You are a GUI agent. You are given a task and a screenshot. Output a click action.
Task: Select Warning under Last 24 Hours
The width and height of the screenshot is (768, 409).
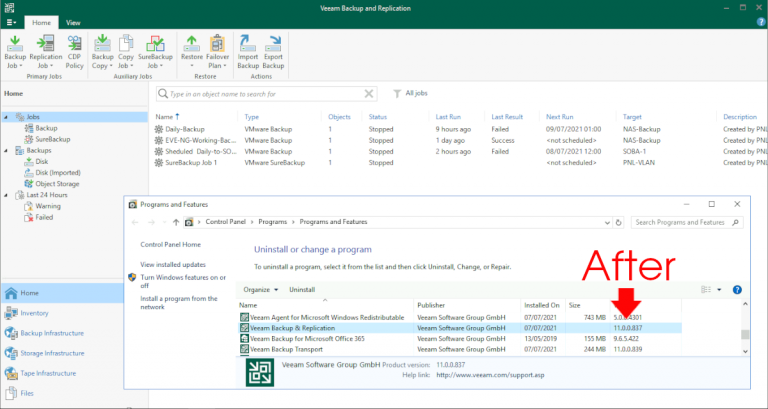[x=48, y=206]
